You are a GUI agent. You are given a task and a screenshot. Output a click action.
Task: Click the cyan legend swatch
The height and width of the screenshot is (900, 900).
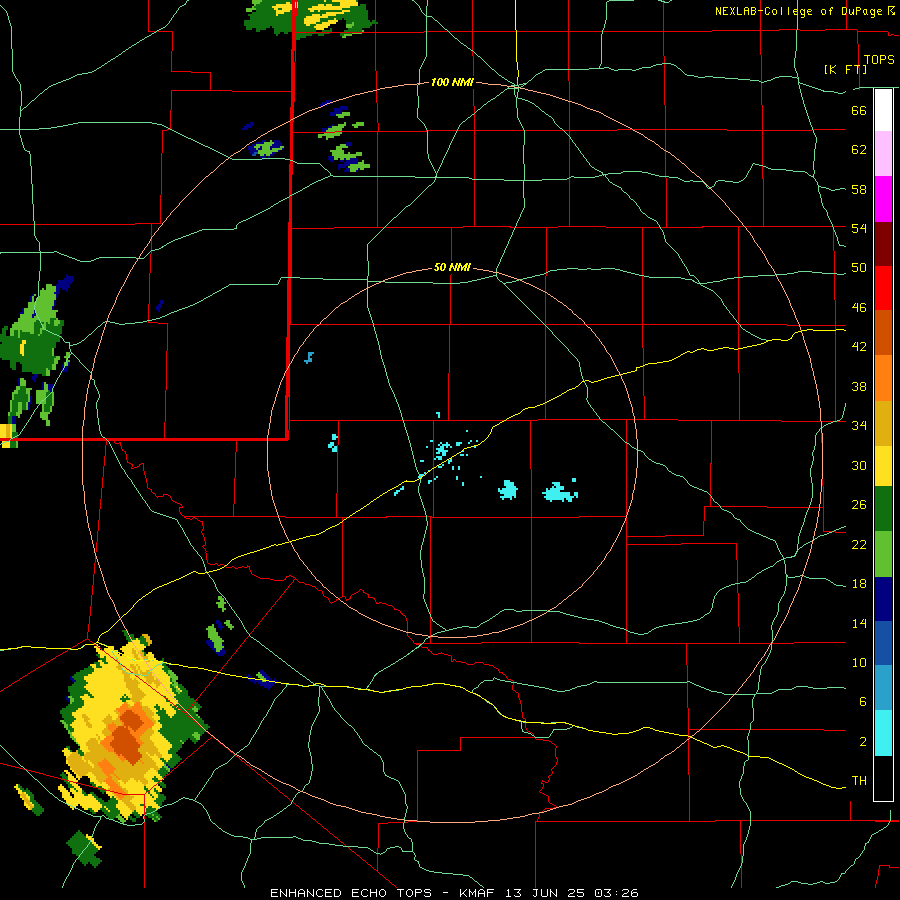coord(883,733)
